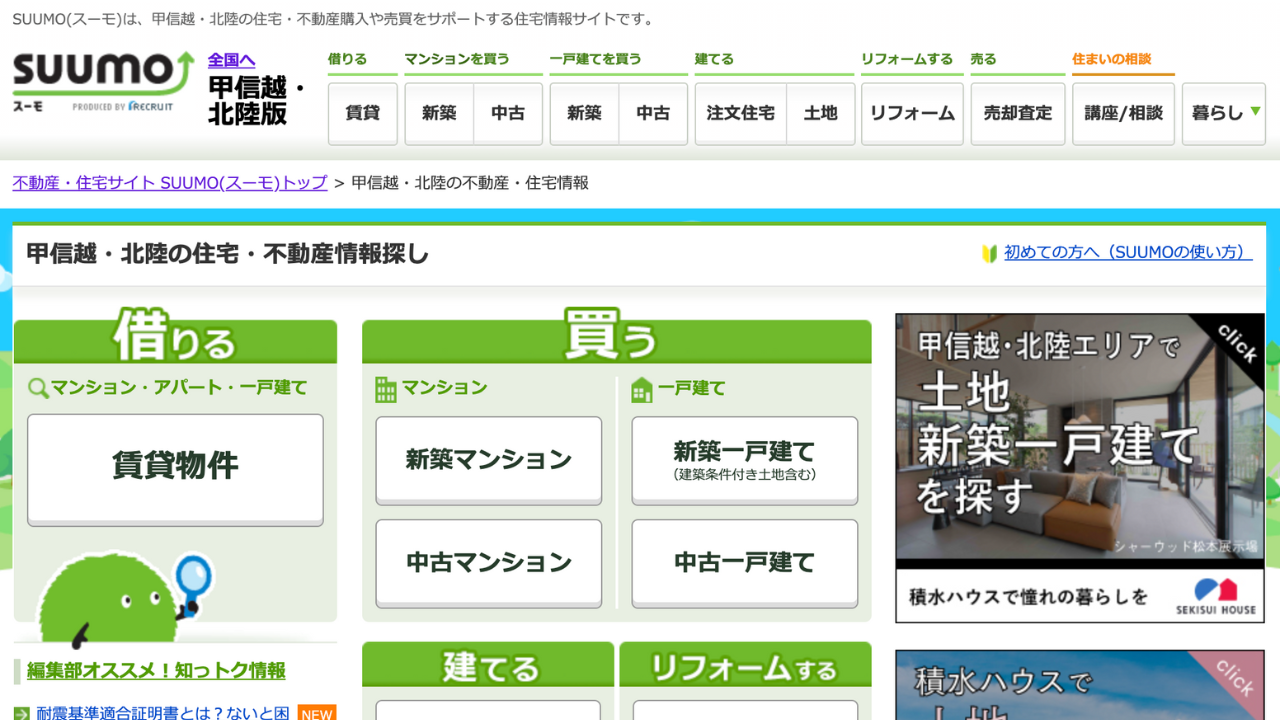Click the 中古一戸建て button
Viewport: 1280px width, 720px height.
[x=745, y=563]
